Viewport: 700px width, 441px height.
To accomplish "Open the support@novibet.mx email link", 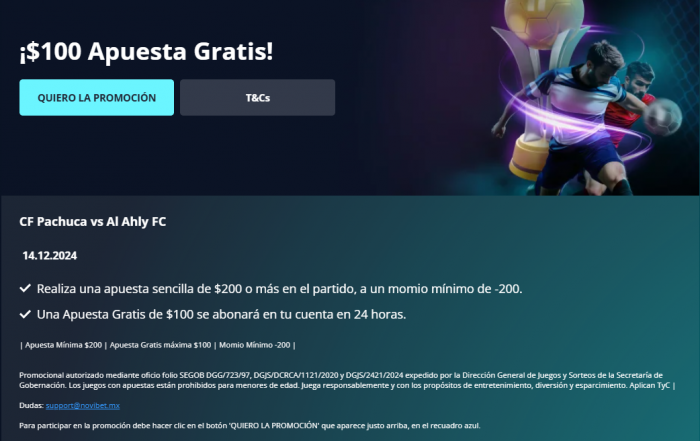I will pyautogui.click(x=83, y=405).
